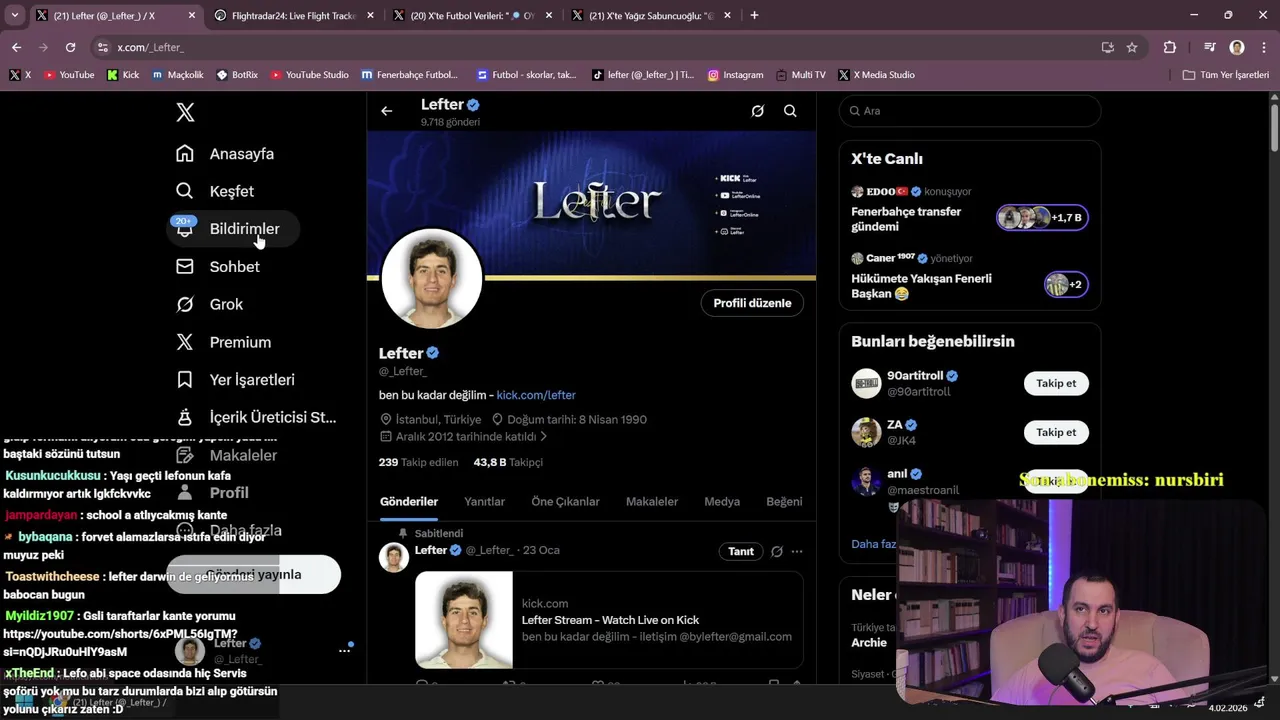Image resolution: width=1280 pixels, height=720 pixels.
Task: Open Premium from sidebar
Action: [x=224, y=342]
